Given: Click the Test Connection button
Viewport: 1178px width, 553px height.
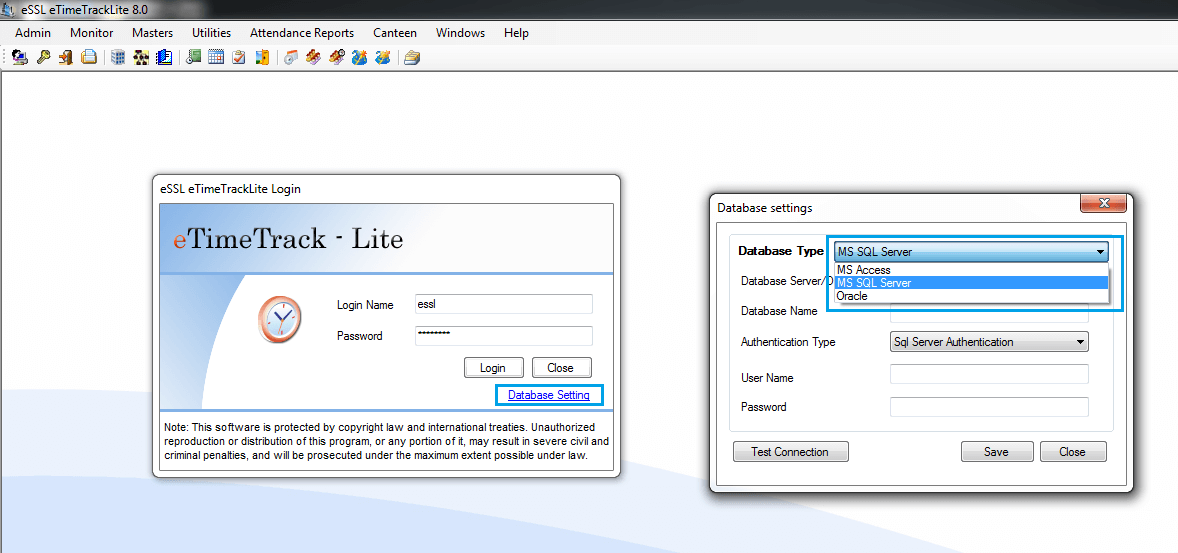Looking at the screenshot, I should pyautogui.click(x=790, y=452).
